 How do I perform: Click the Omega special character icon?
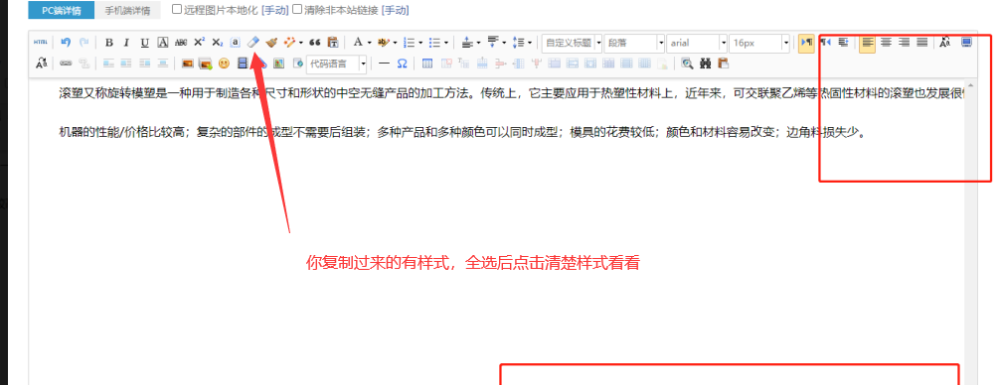[402, 63]
